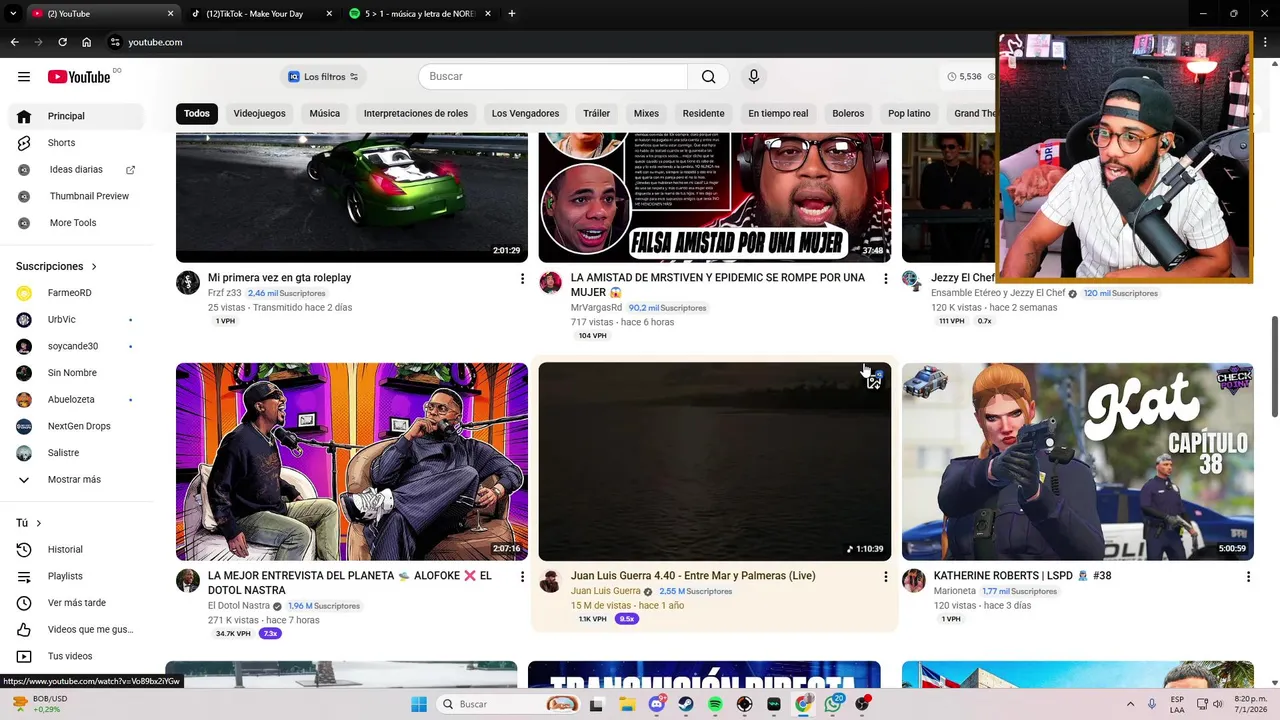Open options menu for La Mejor Entrevista del Planeta

click(x=522, y=576)
